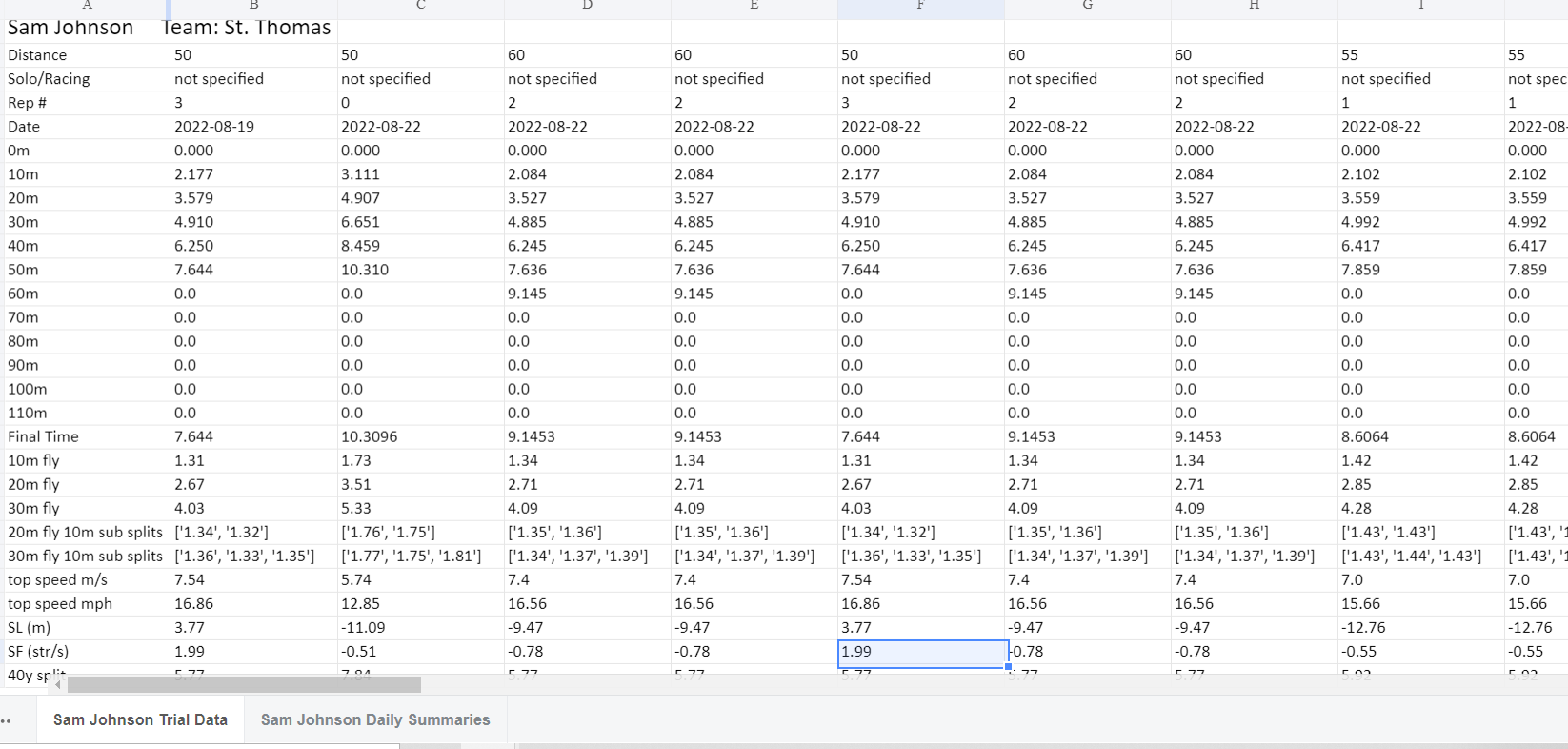
Task: Click the ['1.76', '1.75'] sub splits cell
Action: [421, 532]
